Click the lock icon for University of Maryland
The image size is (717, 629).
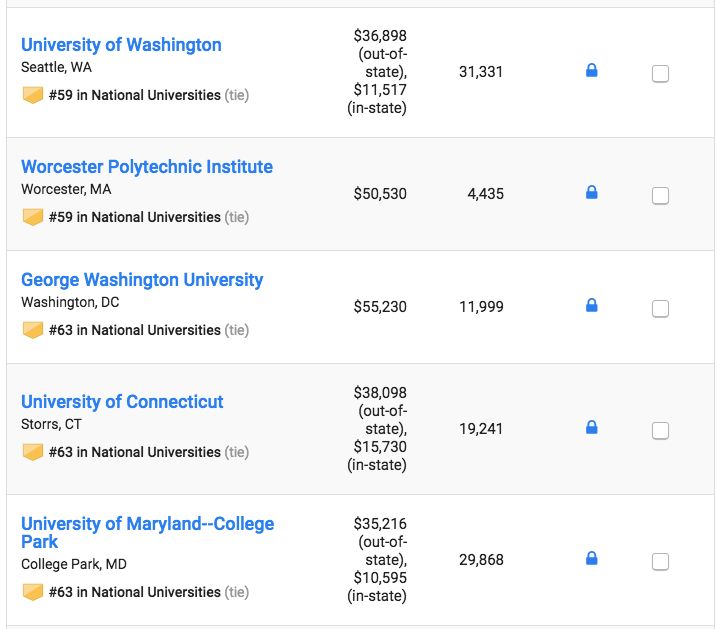pos(591,558)
